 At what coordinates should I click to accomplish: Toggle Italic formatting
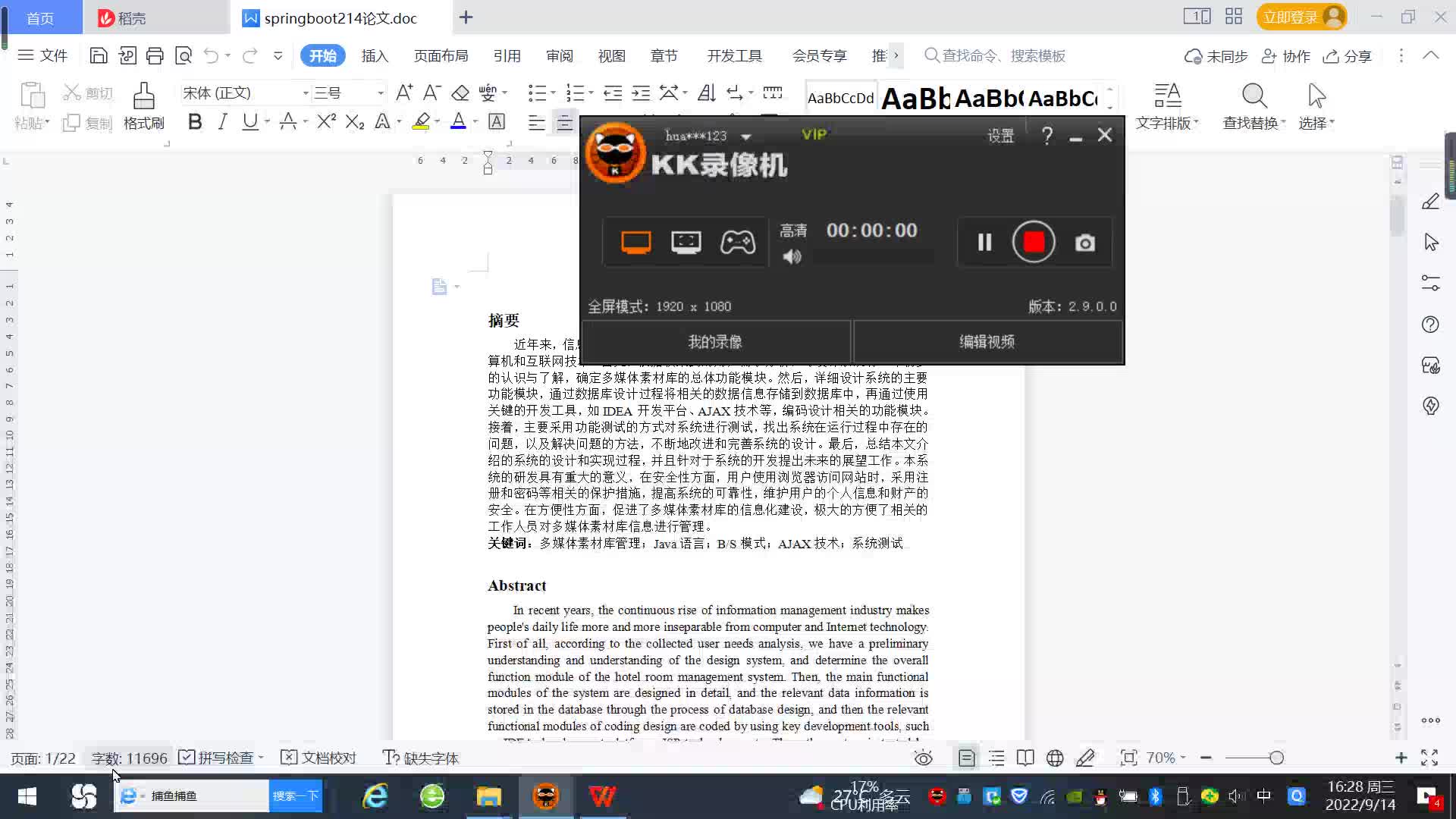(222, 121)
